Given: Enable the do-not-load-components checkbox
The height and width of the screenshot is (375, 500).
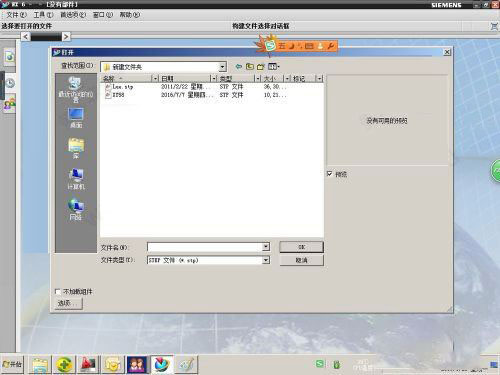Looking at the screenshot, I should [58, 292].
